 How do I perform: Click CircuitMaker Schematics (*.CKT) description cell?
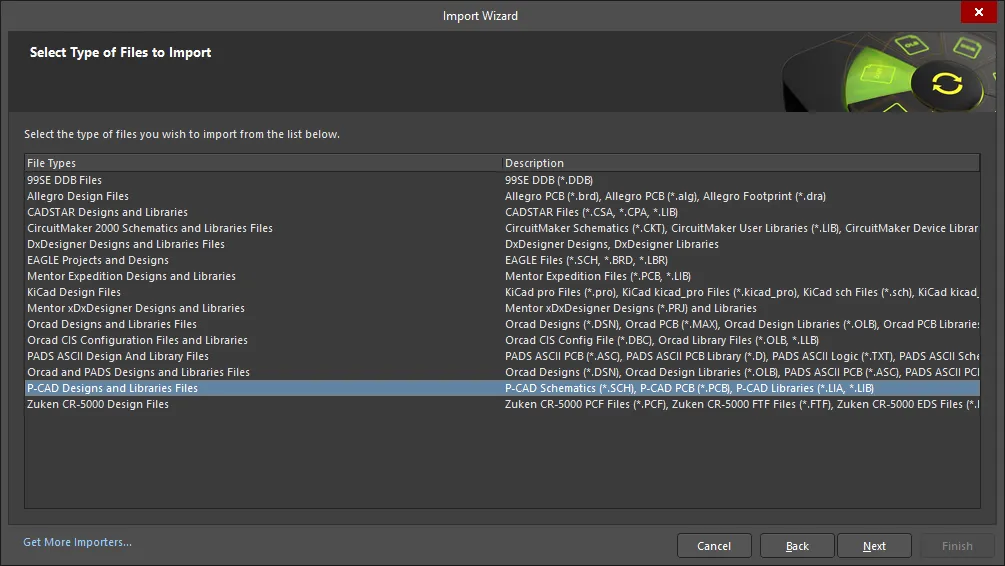click(x=742, y=228)
